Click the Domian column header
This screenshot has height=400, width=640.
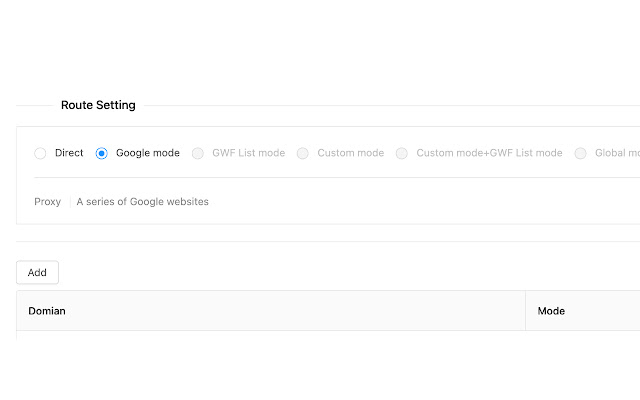tap(47, 311)
